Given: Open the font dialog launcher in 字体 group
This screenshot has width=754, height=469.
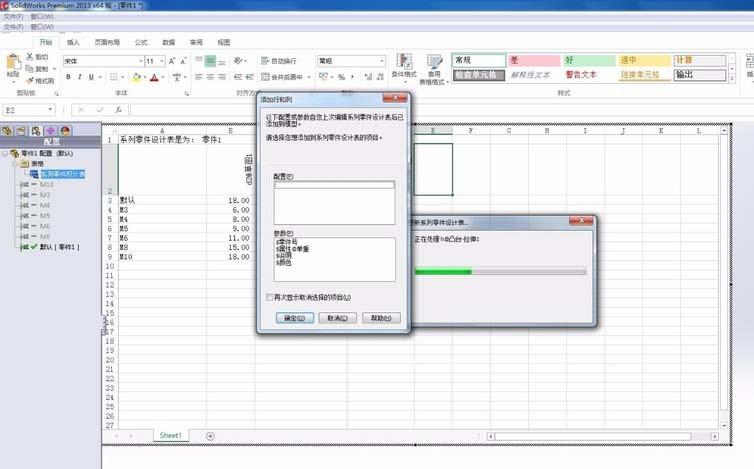Looking at the screenshot, I should [187, 93].
